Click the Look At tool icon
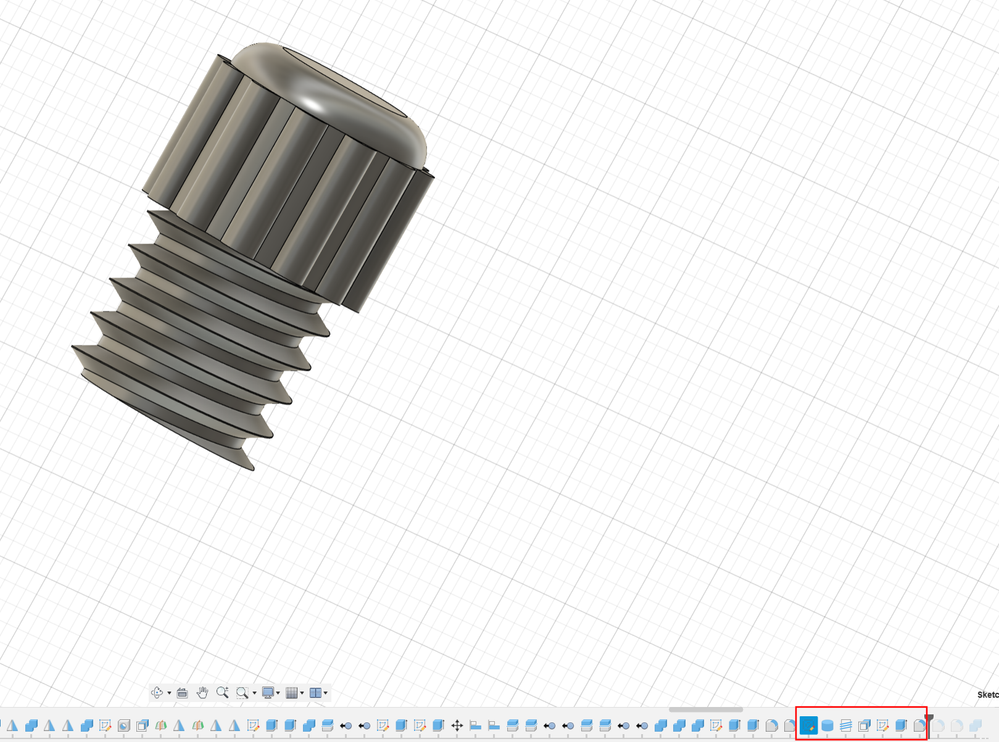 click(x=182, y=692)
